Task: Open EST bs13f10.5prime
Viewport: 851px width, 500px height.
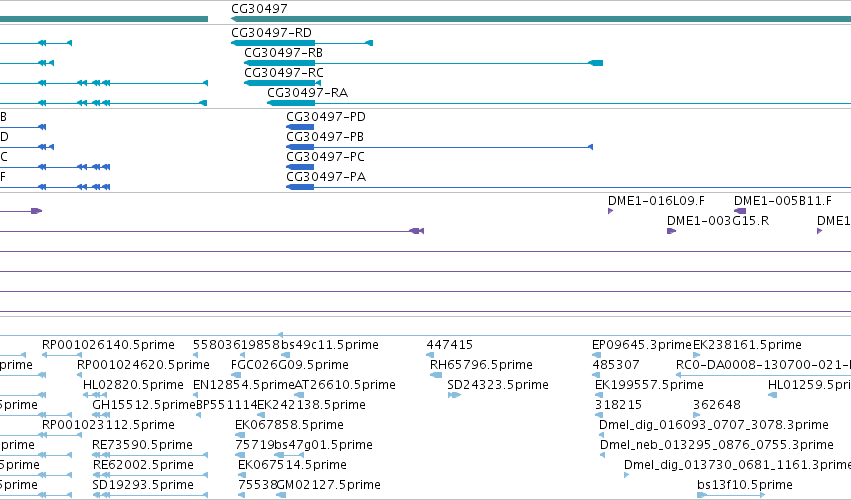Action: pyautogui.click(x=745, y=485)
